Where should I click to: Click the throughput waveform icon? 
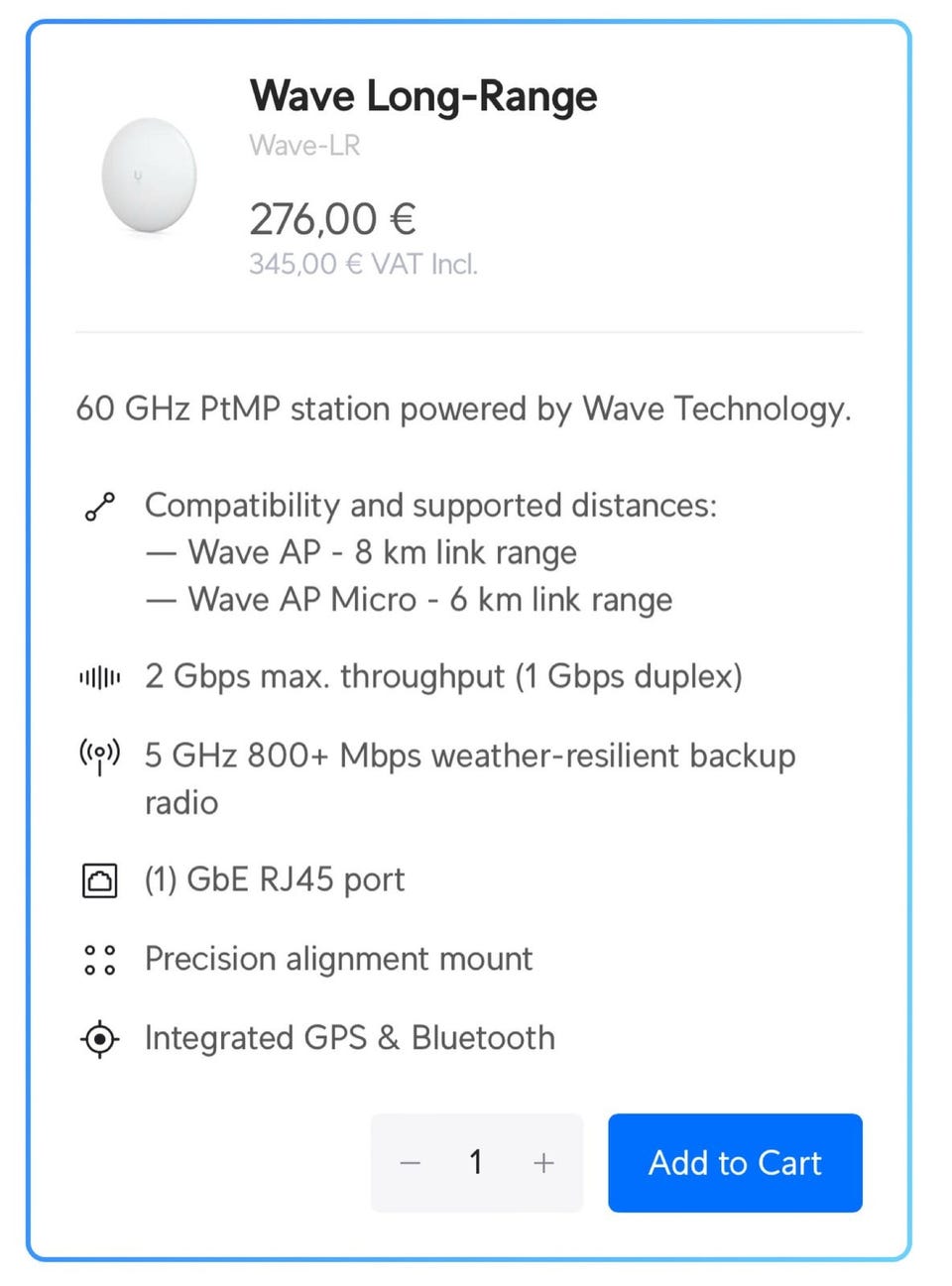99,678
